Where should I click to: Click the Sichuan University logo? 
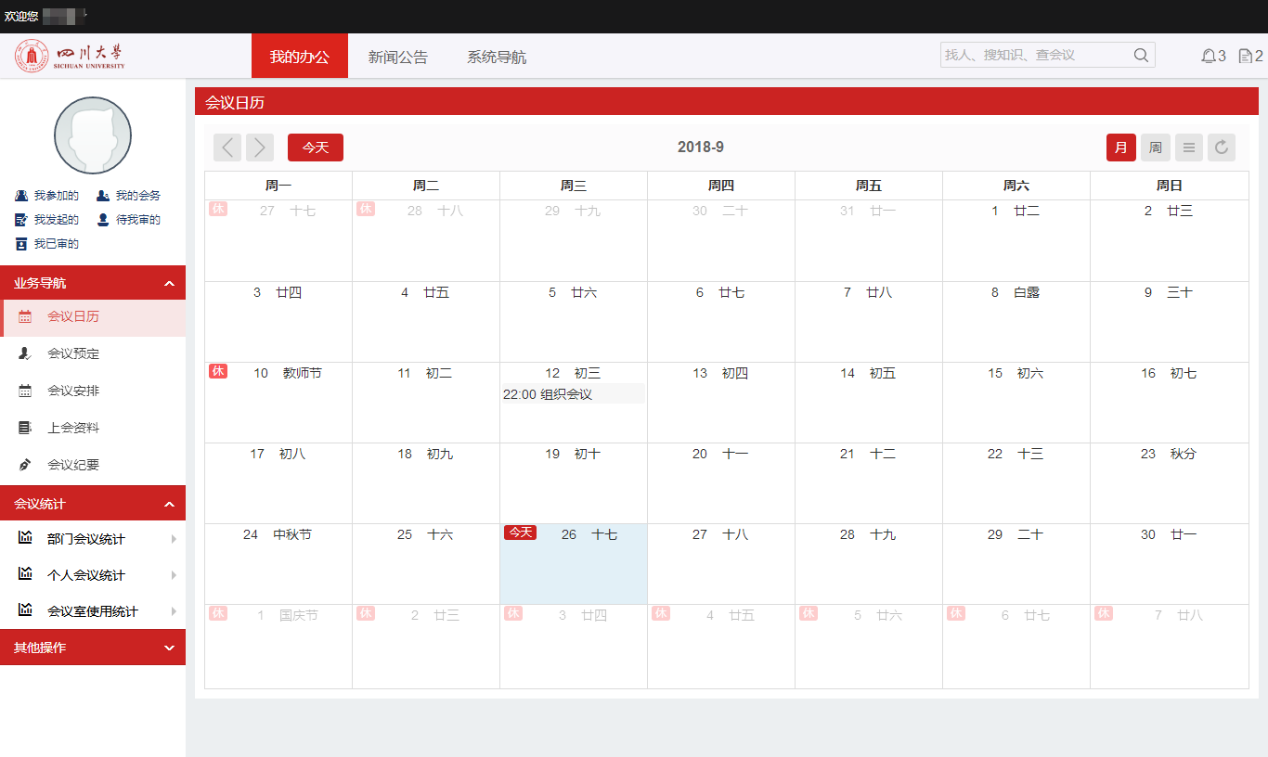[70, 55]
